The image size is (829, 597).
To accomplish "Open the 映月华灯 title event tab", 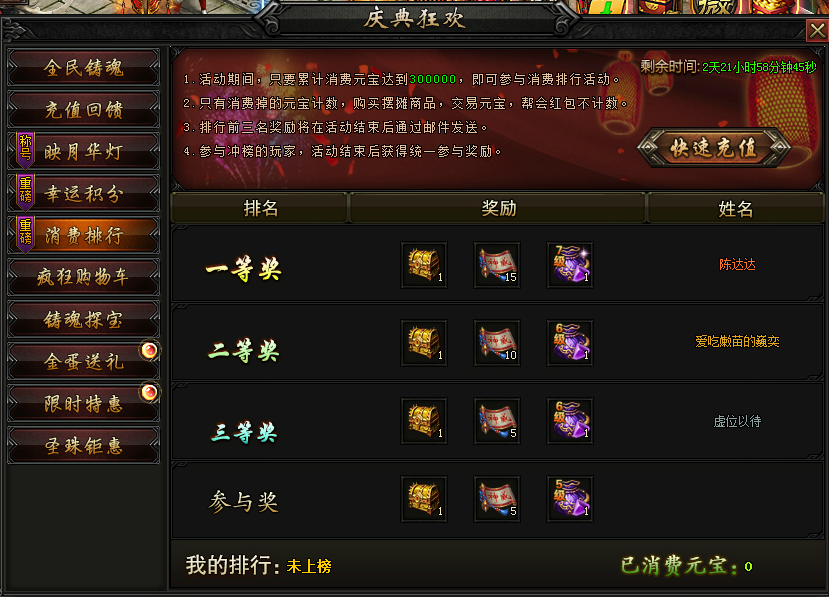I will [84, 152].
